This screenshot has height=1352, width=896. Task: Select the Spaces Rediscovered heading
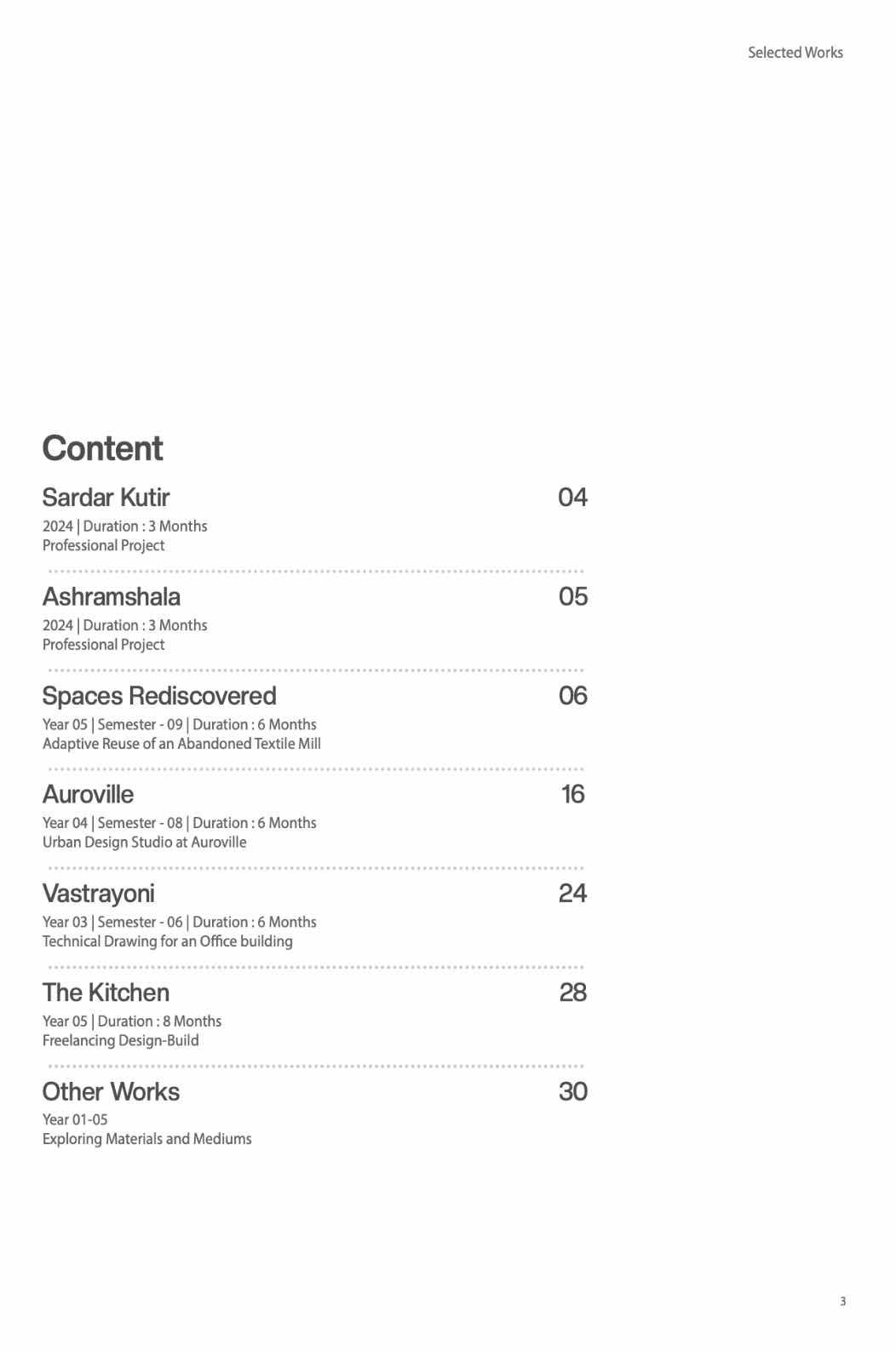159,695
